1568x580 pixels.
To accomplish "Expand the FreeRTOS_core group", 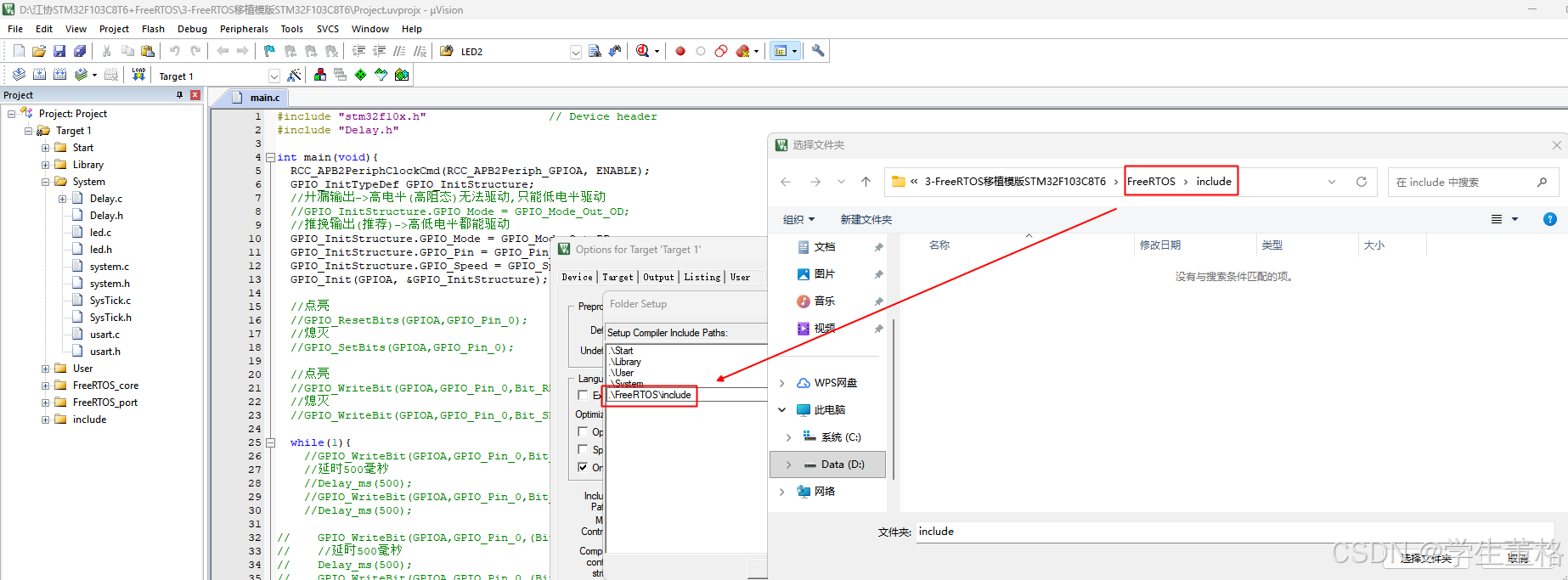I will pos(45,386).
